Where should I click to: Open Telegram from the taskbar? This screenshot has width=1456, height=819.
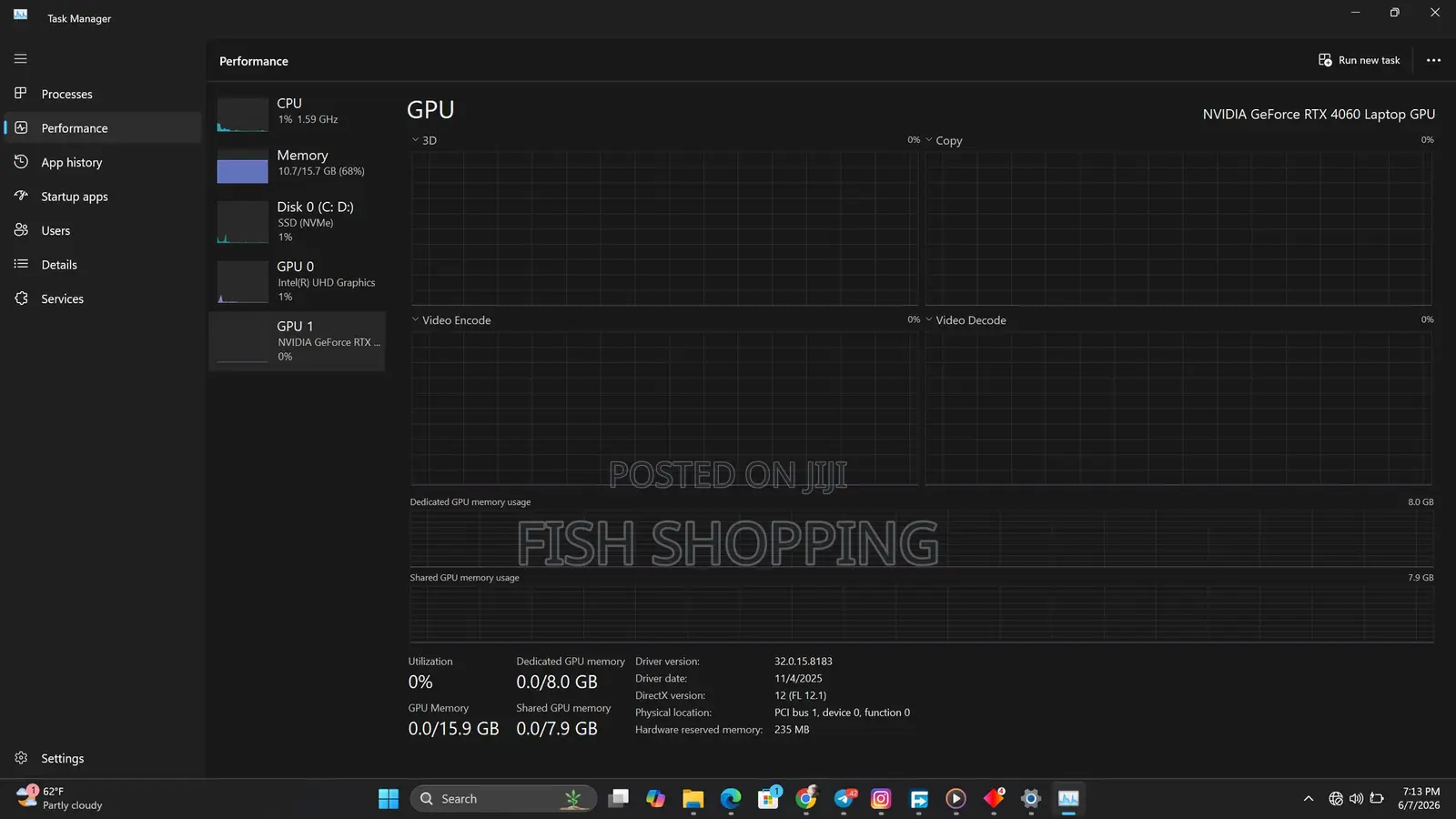(x=844, y=799)
